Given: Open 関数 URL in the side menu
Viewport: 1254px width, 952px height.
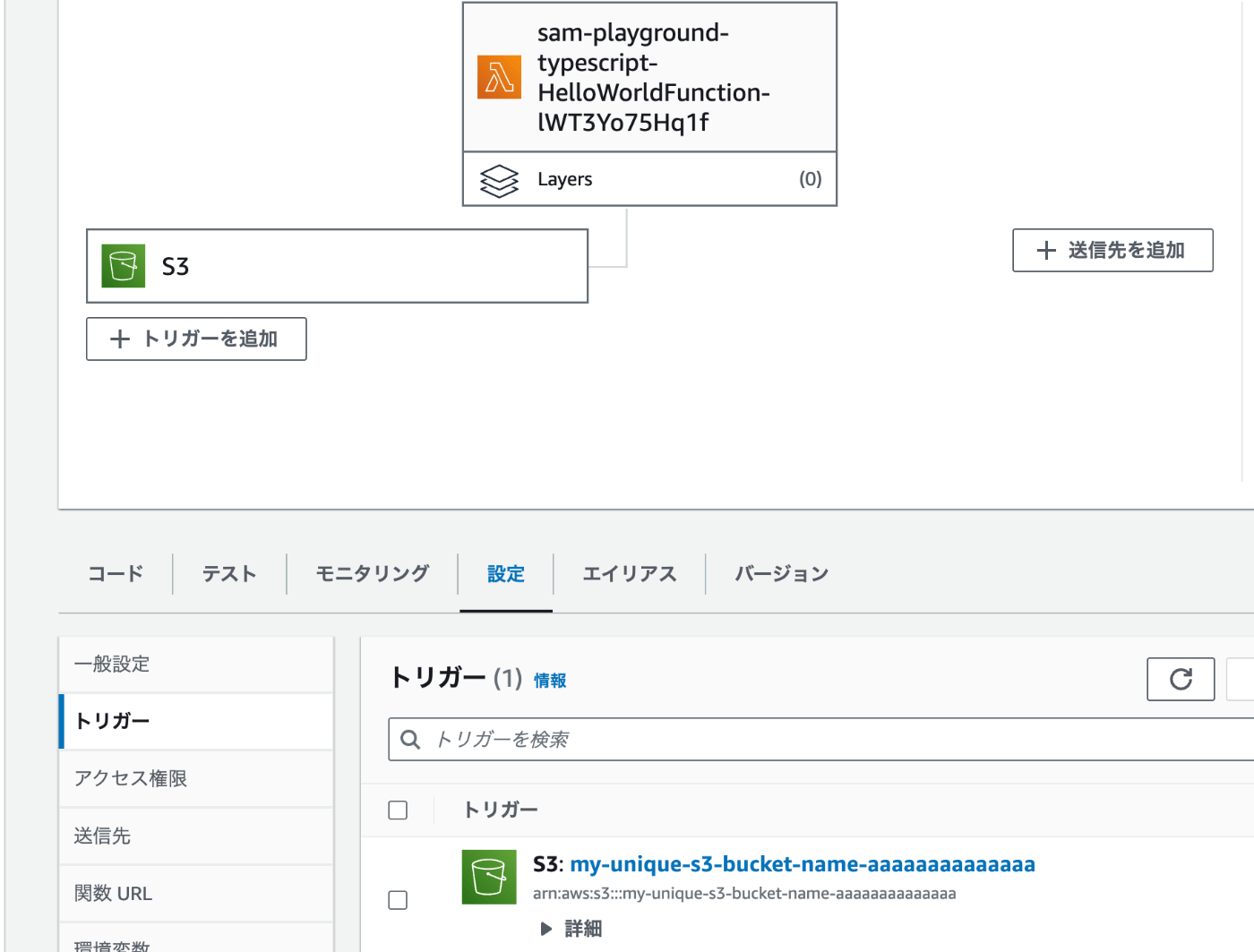Looking at the screenshot, I should pos(196,893).
